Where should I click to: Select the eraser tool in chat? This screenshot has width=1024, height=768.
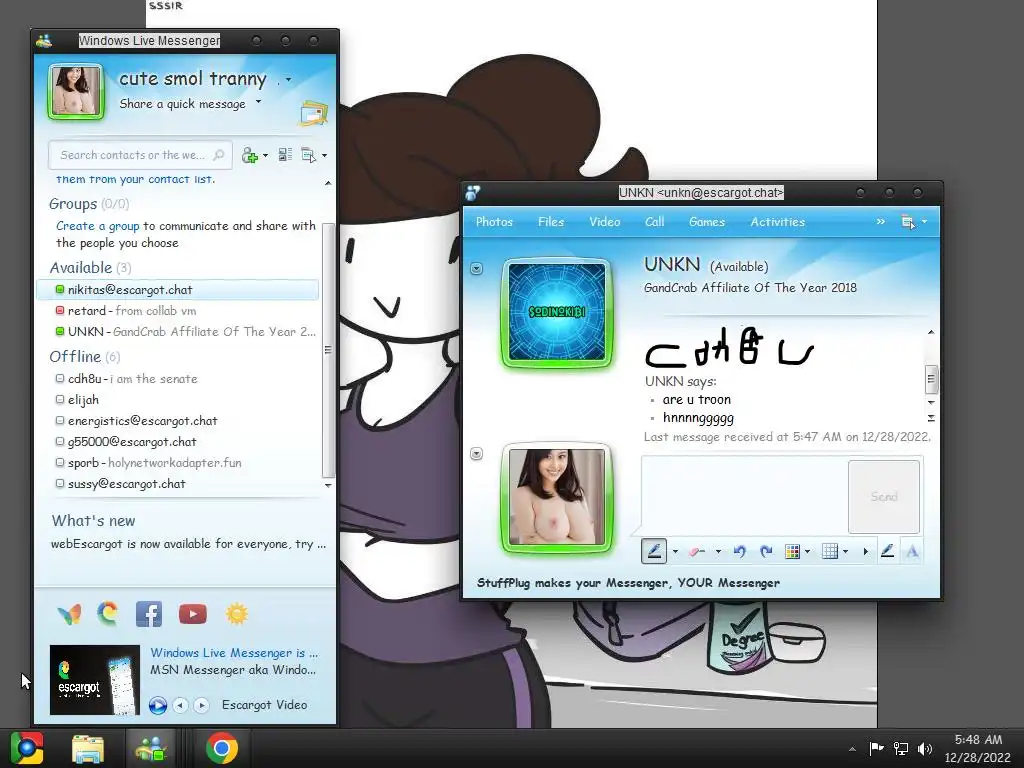(696, 552)
